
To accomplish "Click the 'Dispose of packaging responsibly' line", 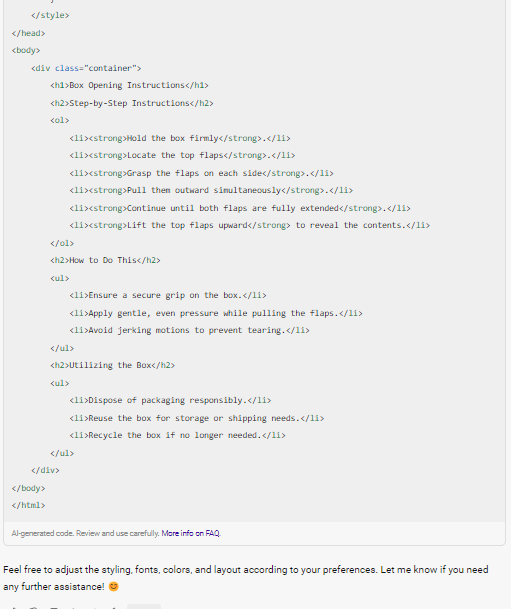I will [170, 400].
